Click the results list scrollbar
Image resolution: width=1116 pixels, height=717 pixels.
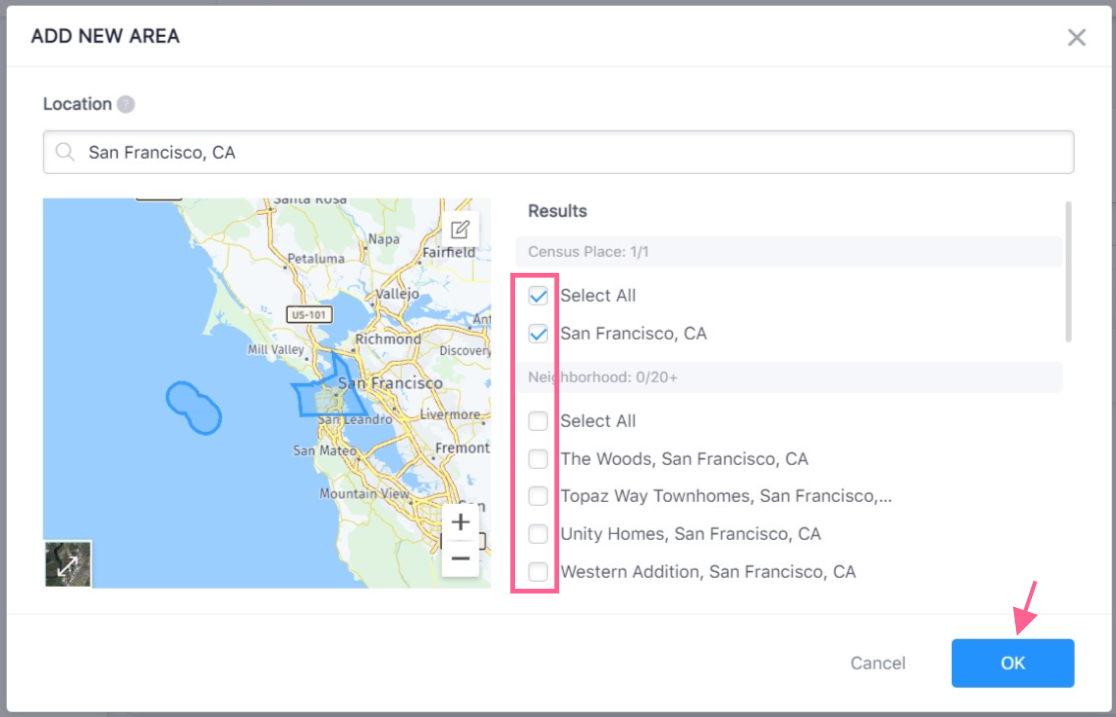click(x=1069, y=272)
